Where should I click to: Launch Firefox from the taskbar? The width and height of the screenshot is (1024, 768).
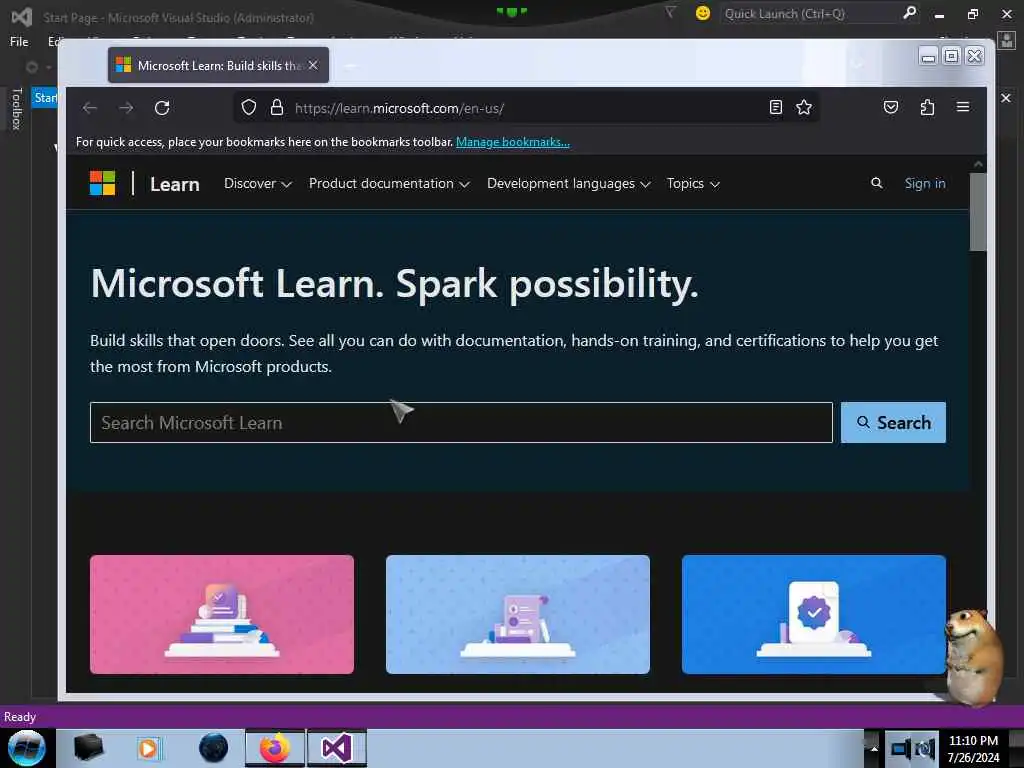275,748
